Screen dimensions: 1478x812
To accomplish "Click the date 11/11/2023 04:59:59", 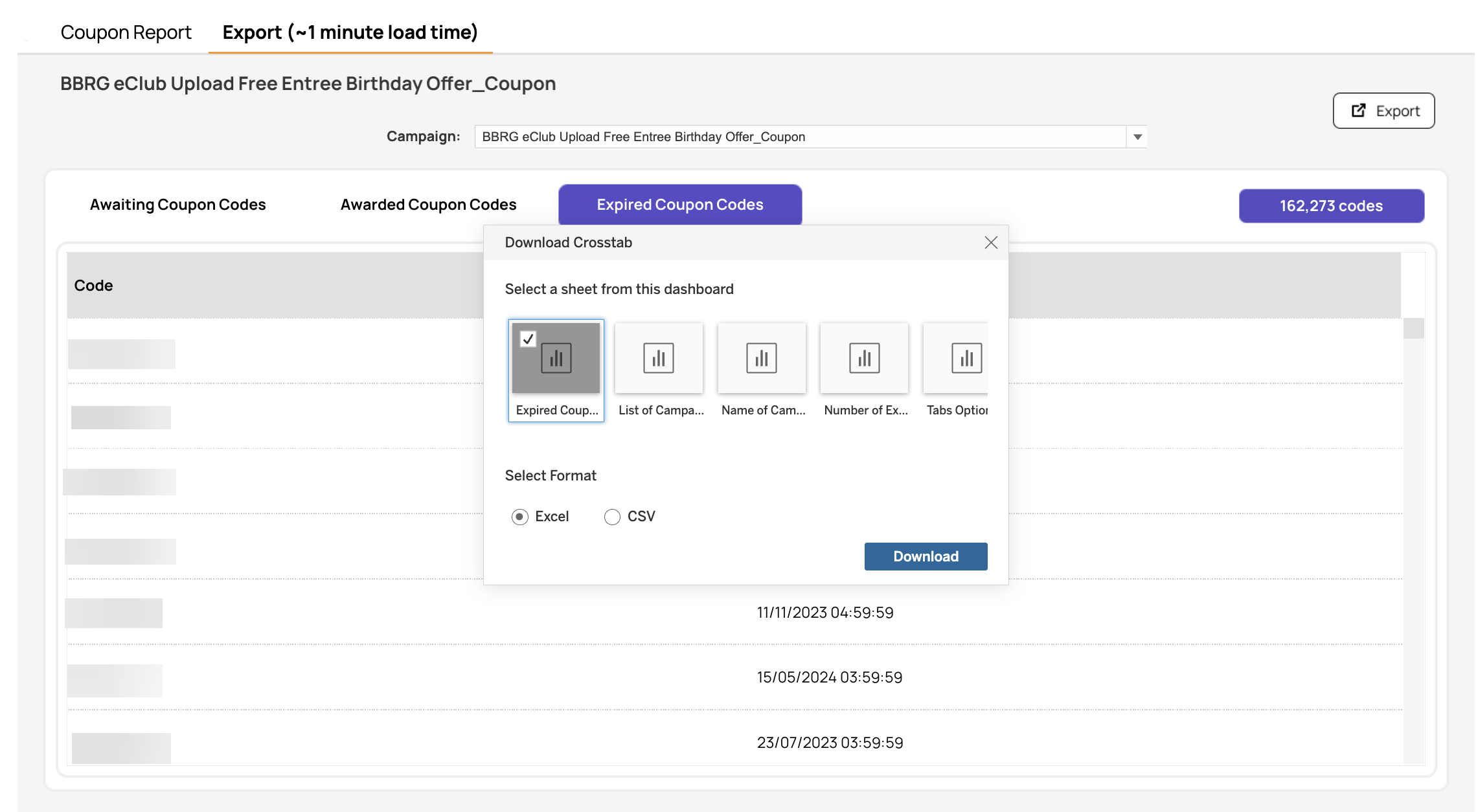I will 825,613.
